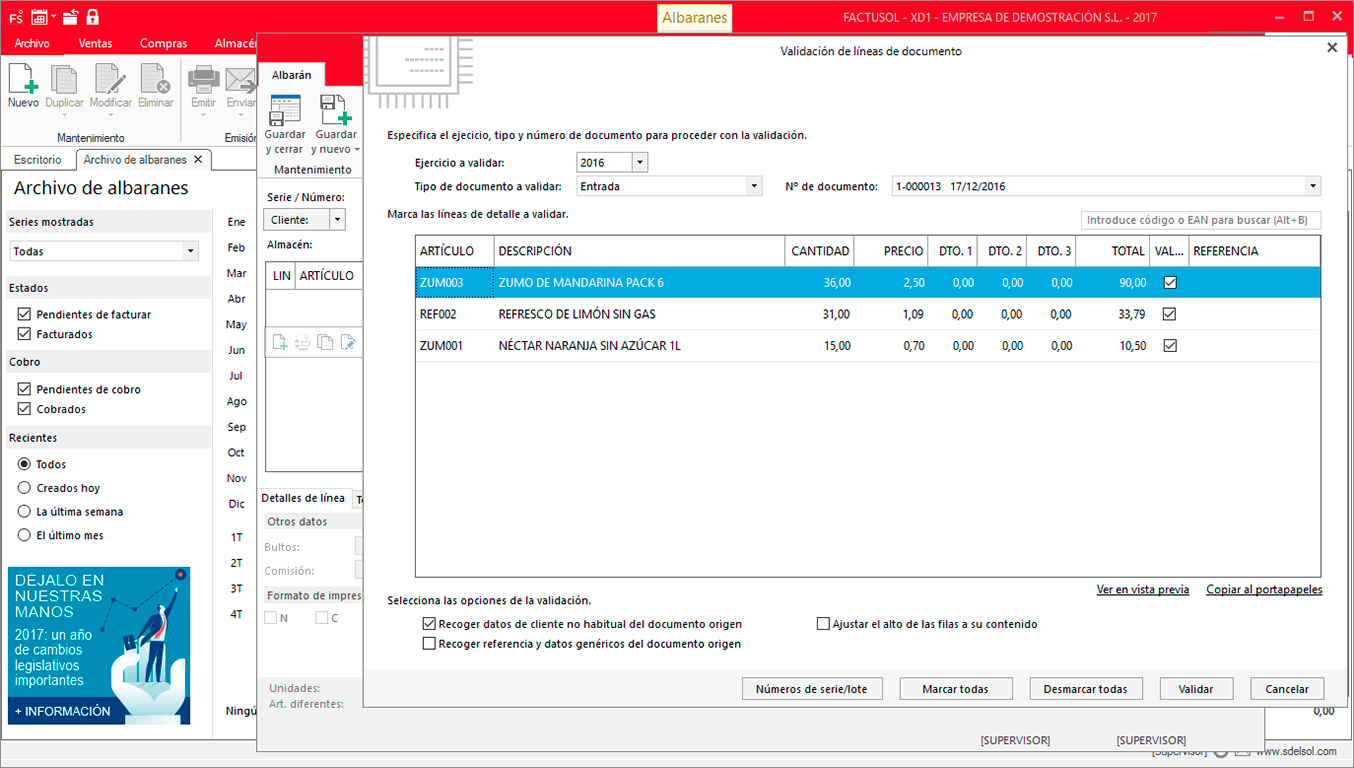Click Copiar al portapapeles link
The width and height of the screenshot is (1354, 768).
tap(1264, 590)
